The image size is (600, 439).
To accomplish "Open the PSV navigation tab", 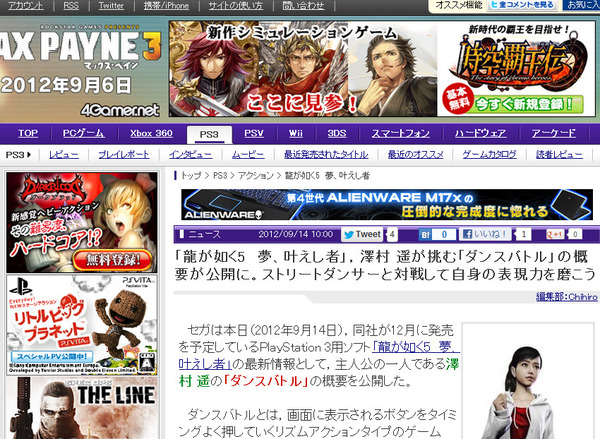I will tap(254, 134).
